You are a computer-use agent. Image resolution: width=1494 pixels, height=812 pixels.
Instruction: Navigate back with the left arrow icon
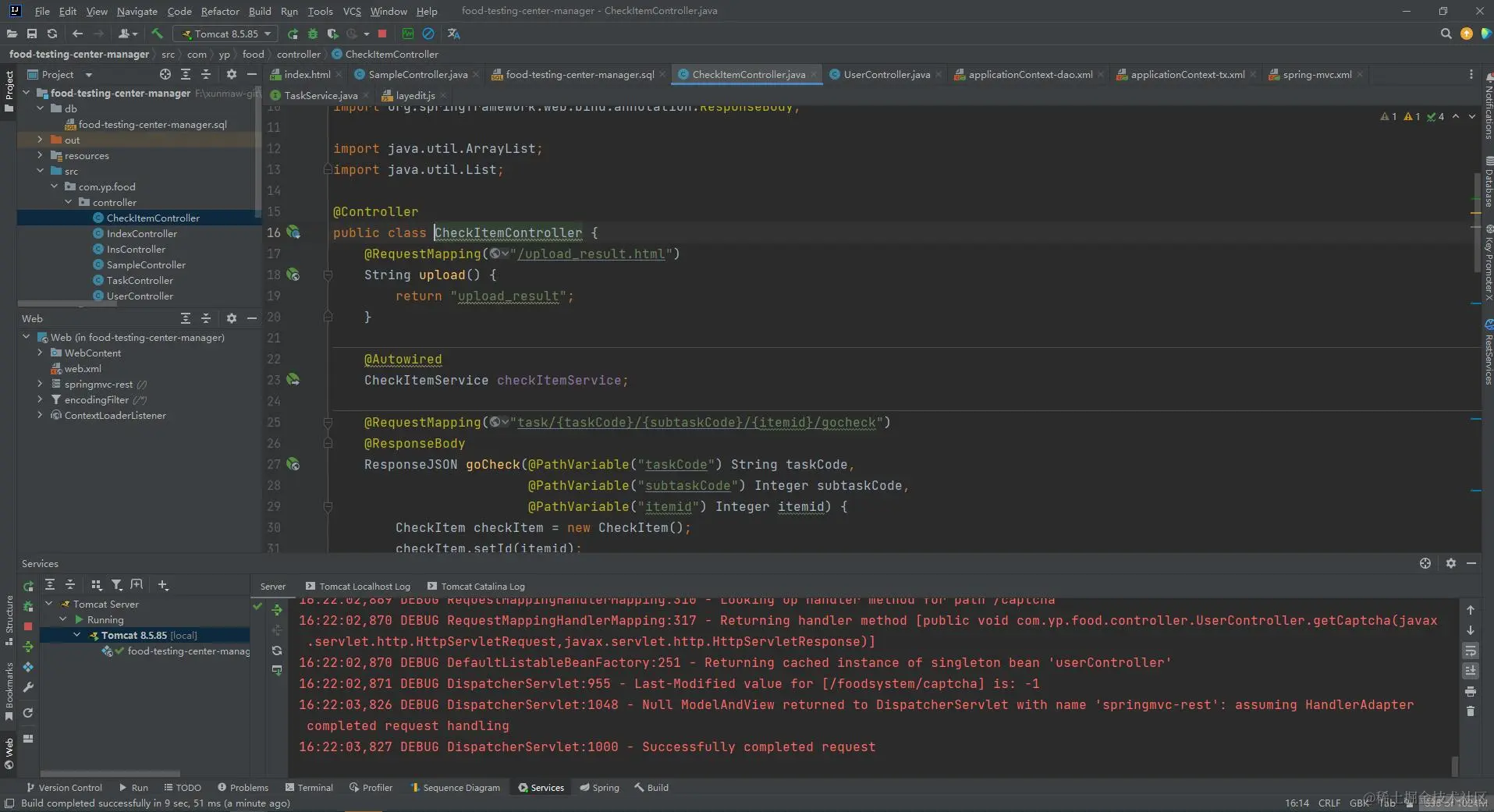(x=77, y=34)
